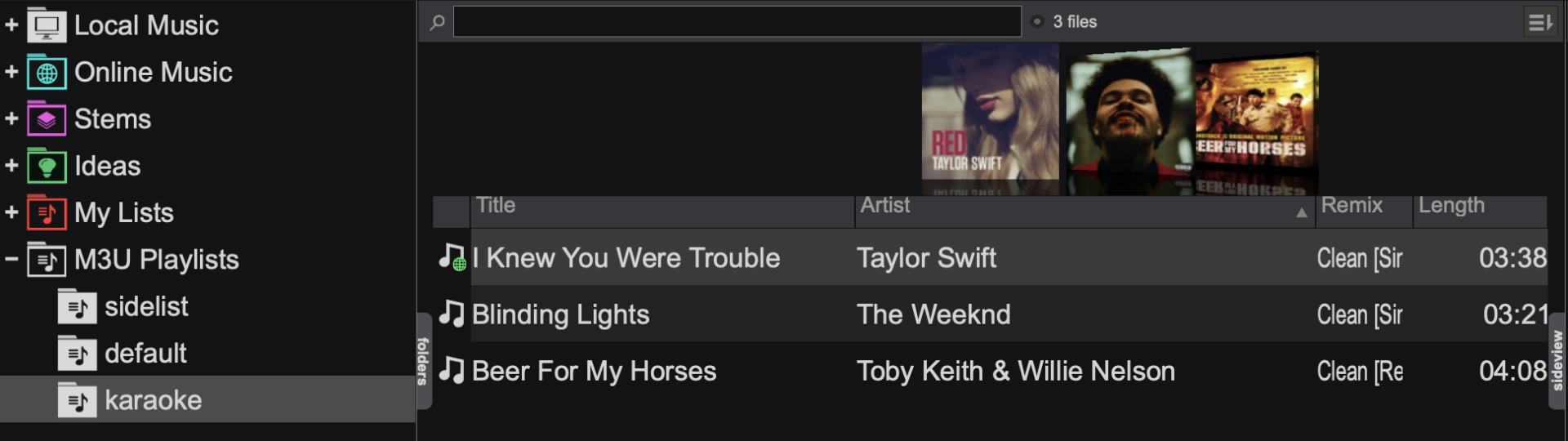The height and width of the screenshot is (441, 1568).
Task: Open the sidelist playlist
Action: [x=146, y=307]
